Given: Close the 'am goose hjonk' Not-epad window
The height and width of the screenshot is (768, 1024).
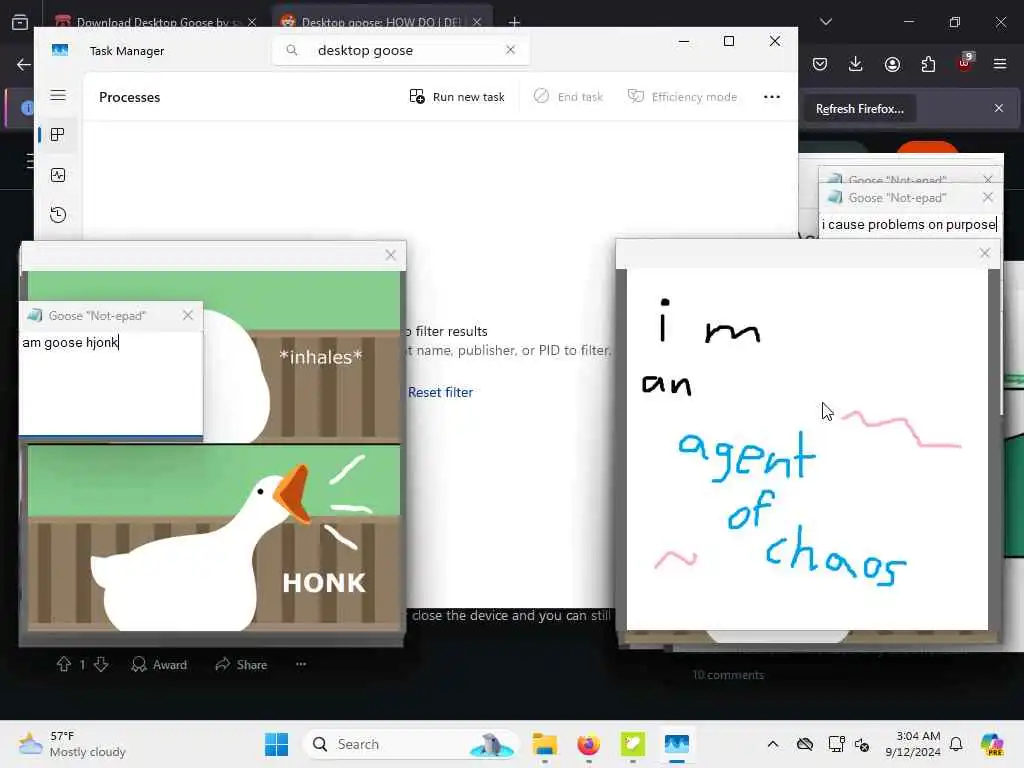Looking at the screenshot, I should tap(188, 315).
